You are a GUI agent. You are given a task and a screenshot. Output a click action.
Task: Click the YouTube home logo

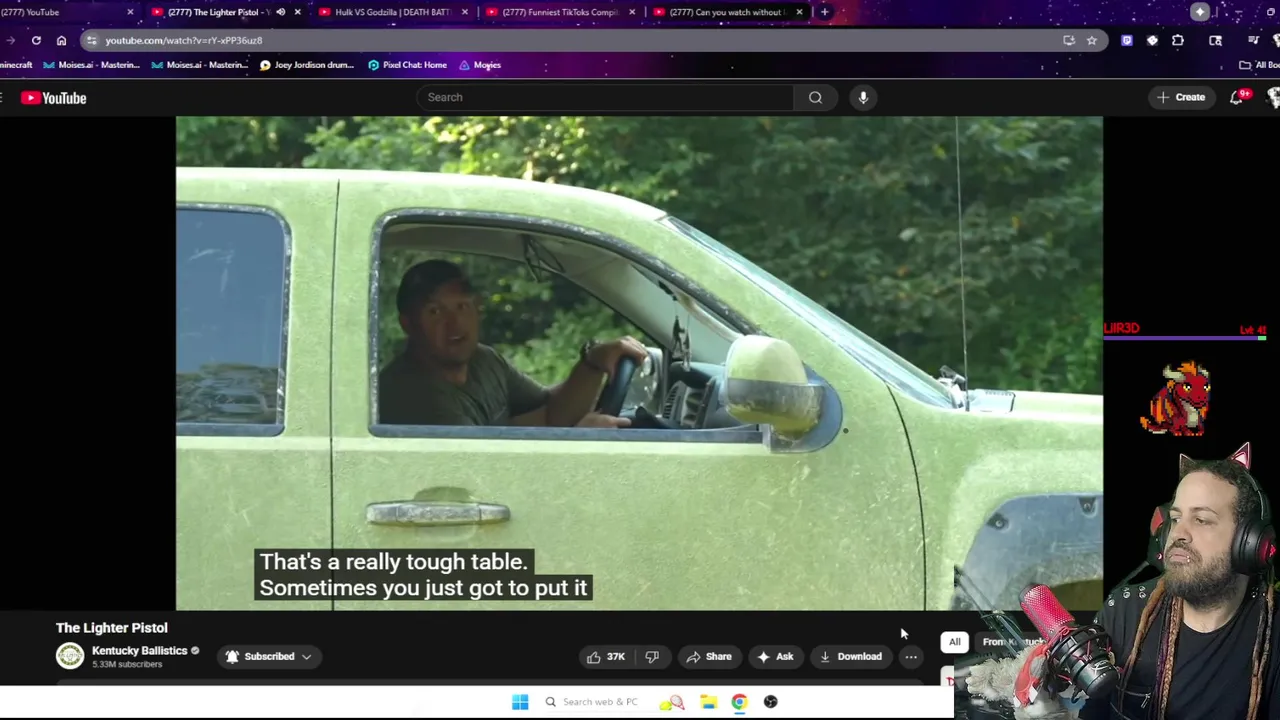[x=54, y=98]
